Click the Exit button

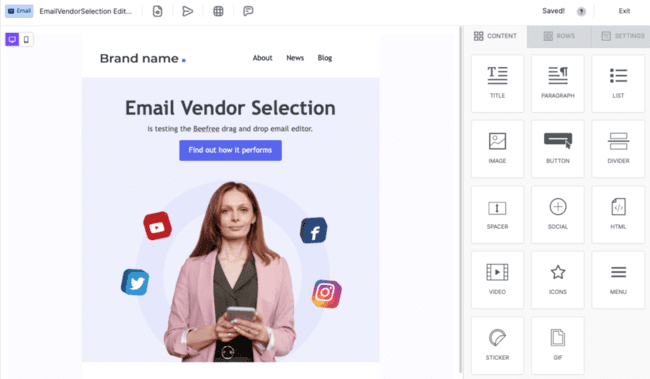[x=624, y=11]
